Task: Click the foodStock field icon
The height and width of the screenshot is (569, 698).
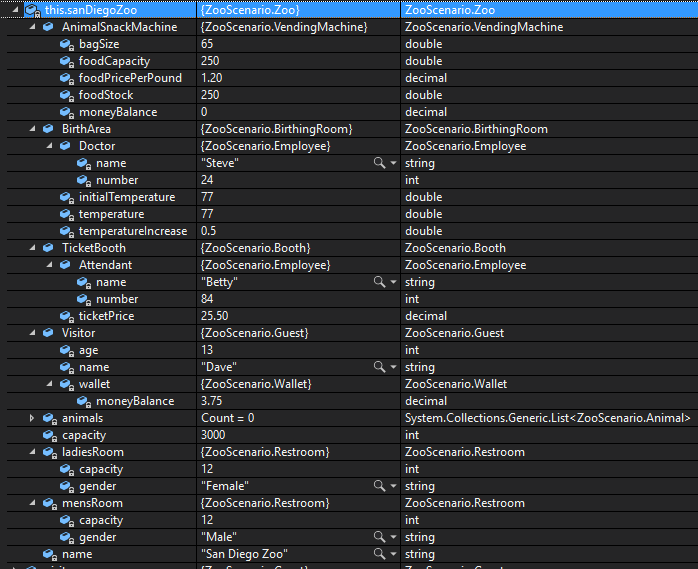Action: [67, 95]
